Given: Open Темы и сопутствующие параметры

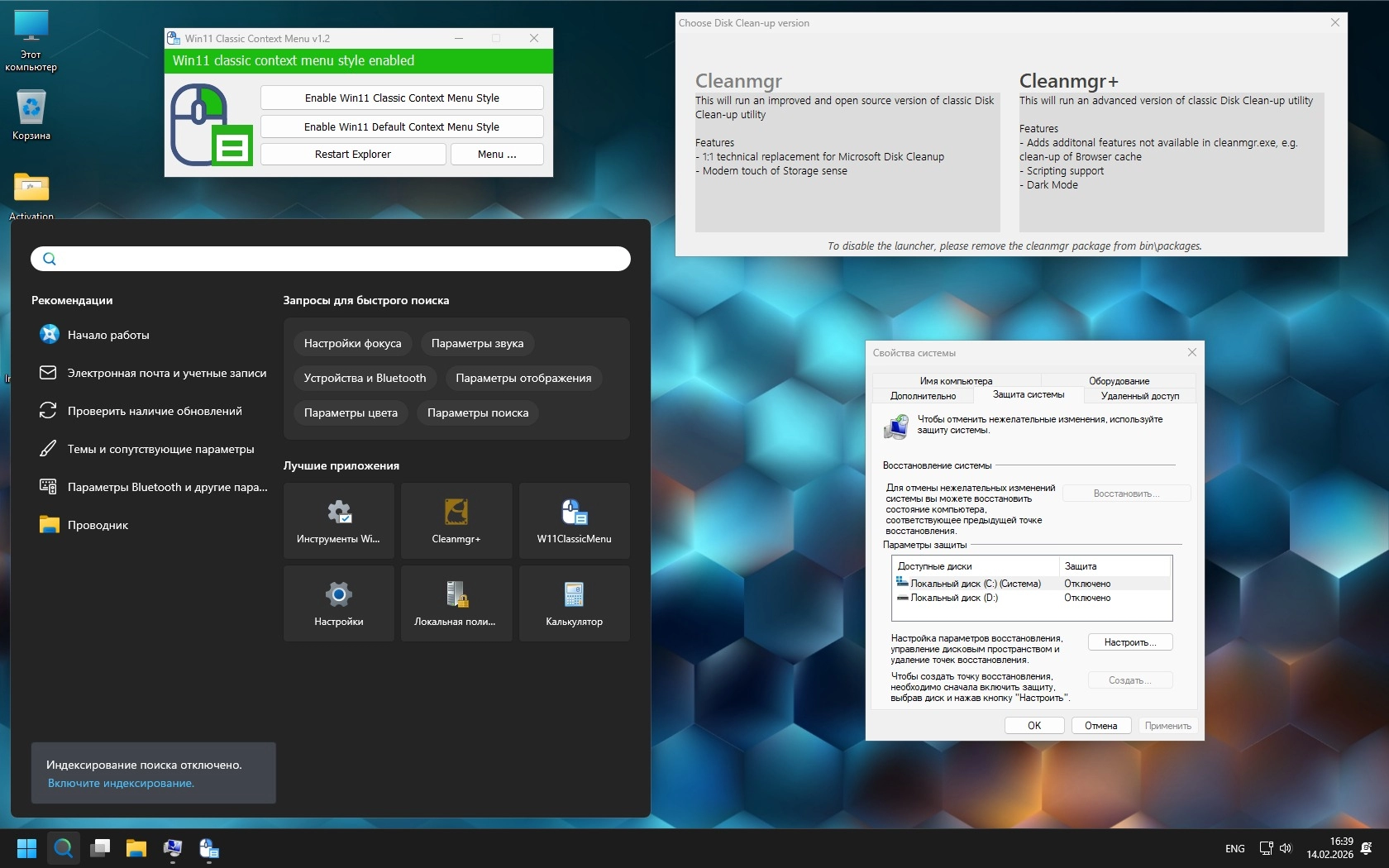Looking at the screenshot, I should pos(154,449).
